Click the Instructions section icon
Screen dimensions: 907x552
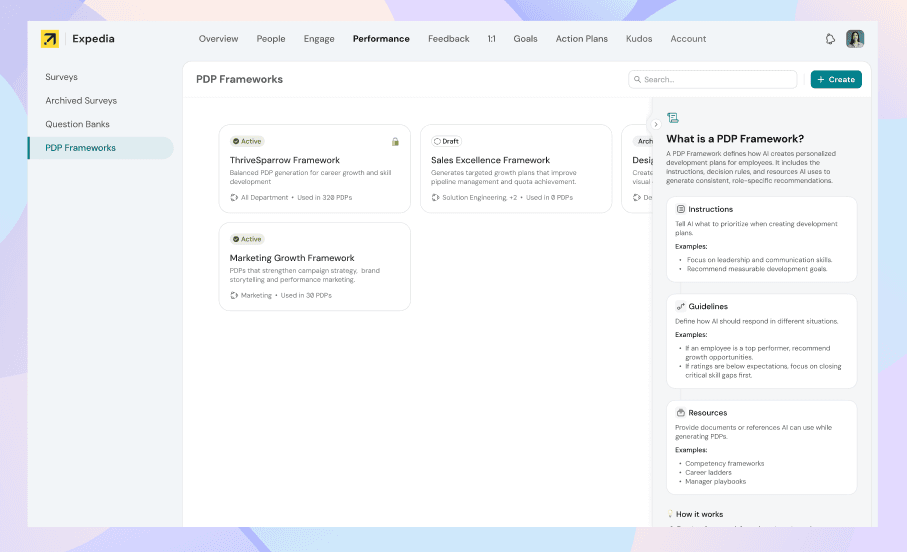680,209
